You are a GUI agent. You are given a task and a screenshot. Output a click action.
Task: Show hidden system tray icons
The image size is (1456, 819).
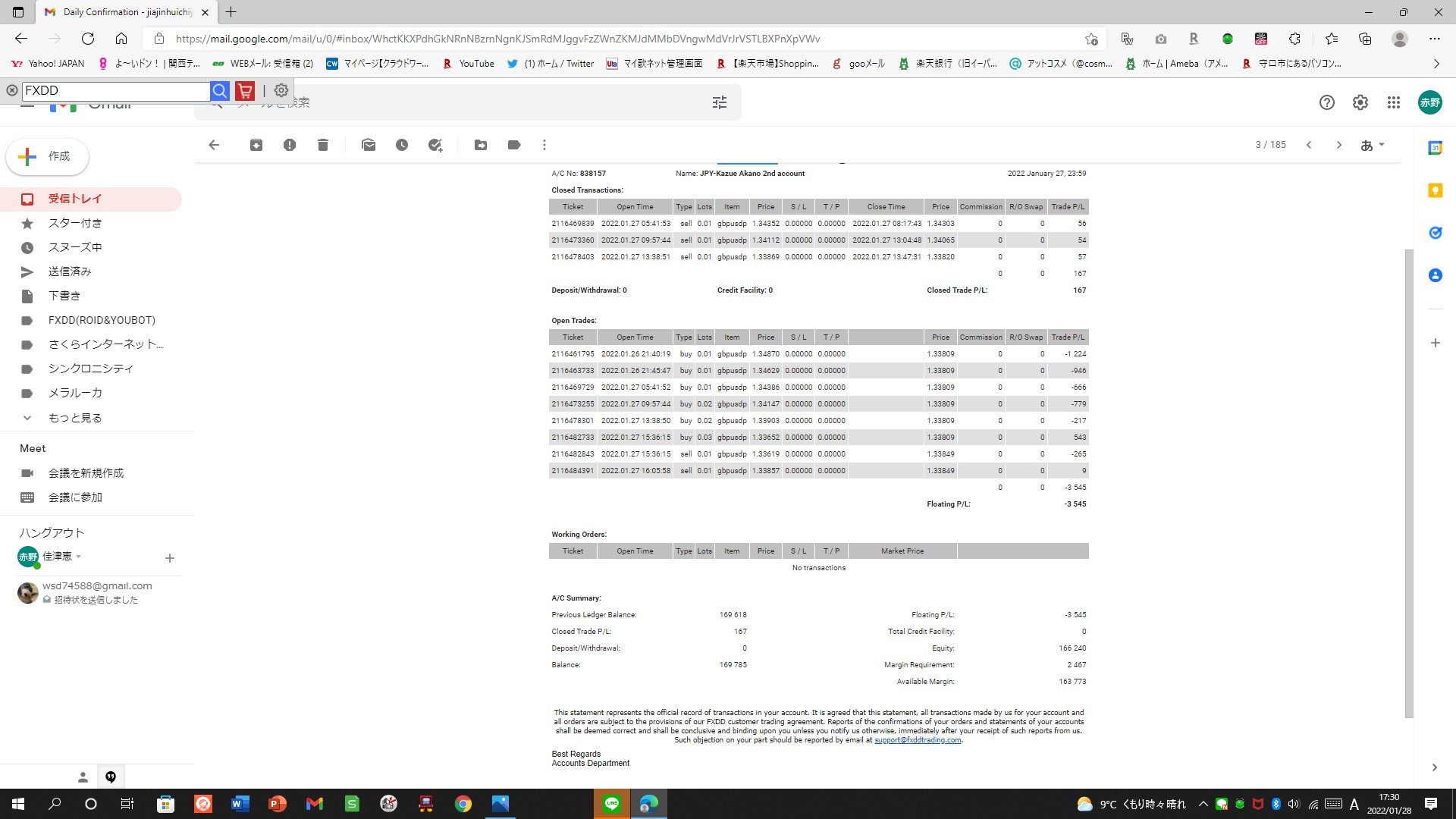1203,804
